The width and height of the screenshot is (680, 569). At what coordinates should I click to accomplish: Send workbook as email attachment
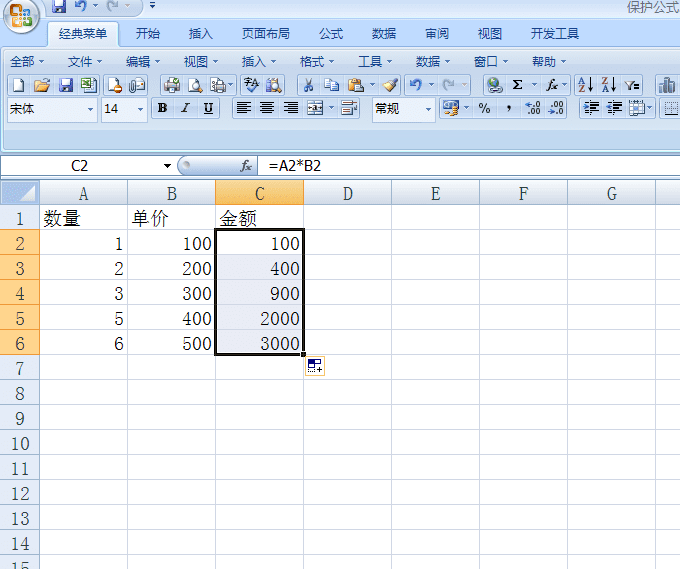click(x=137, y=85)
